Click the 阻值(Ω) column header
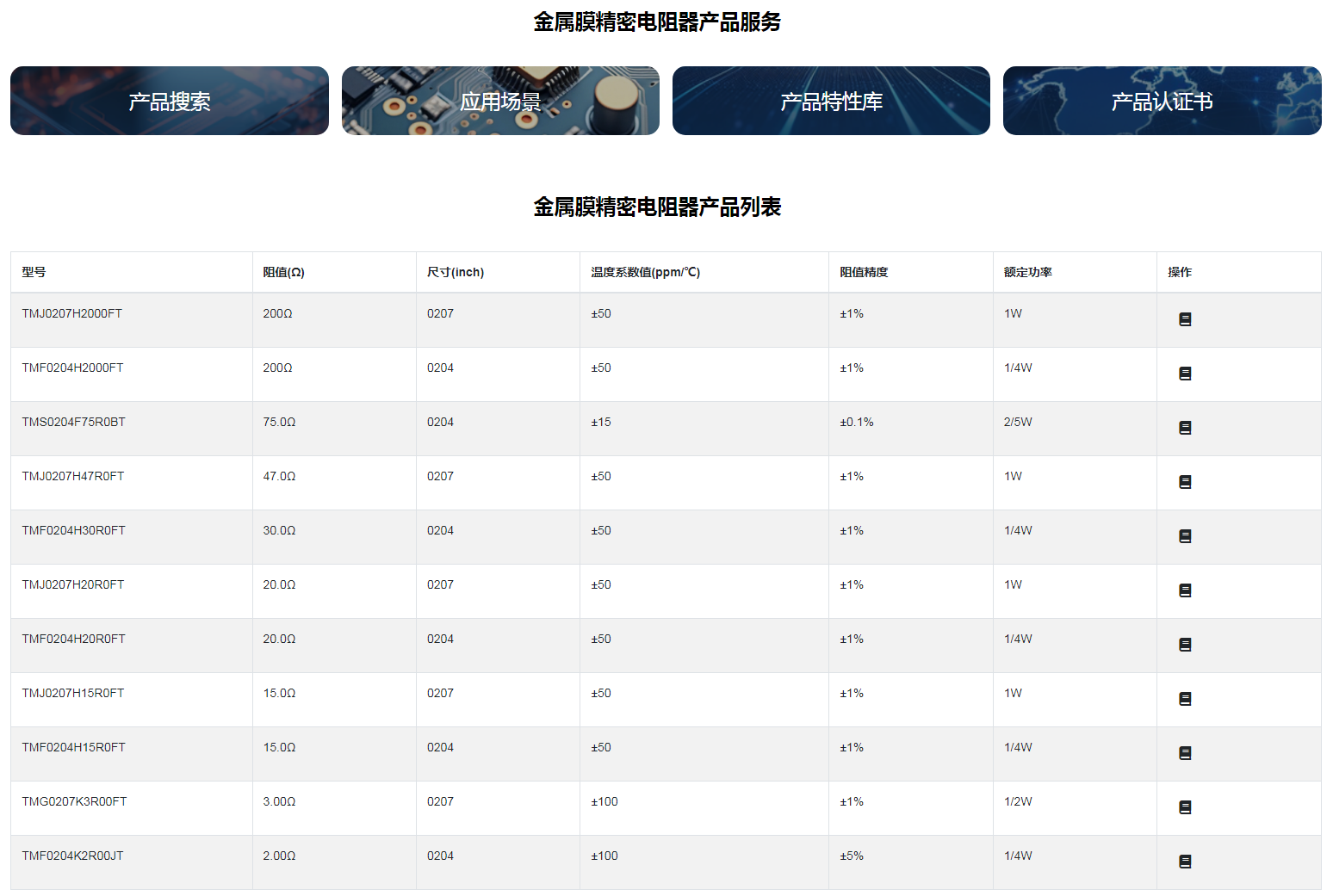The height and width of the screenshot is (896, 1333). tap(283, 272)
